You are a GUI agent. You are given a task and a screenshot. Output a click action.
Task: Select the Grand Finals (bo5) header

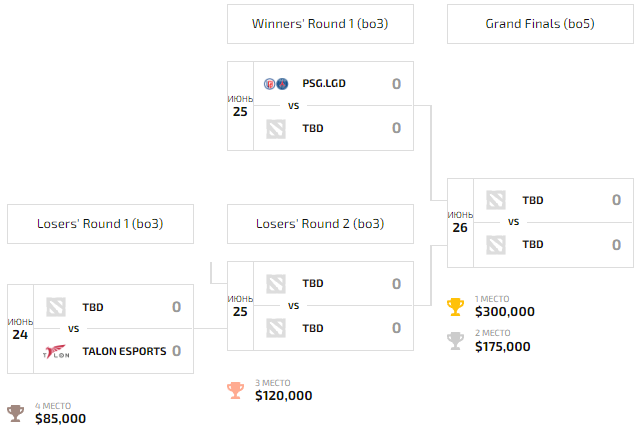coord(540,24)
